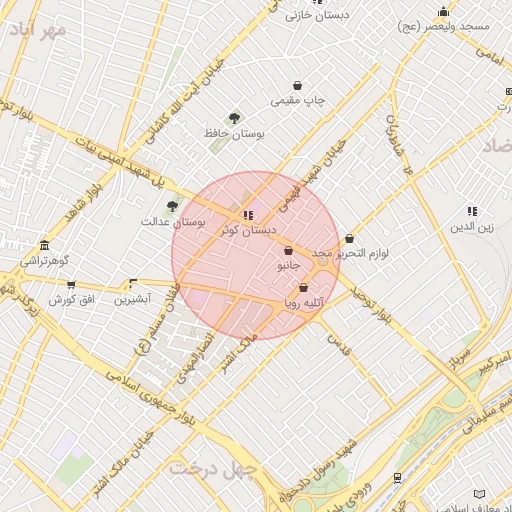Open the زین الدین school marker icon
Image resolution: width=512 pixels, height=512 pixels.
472,211
